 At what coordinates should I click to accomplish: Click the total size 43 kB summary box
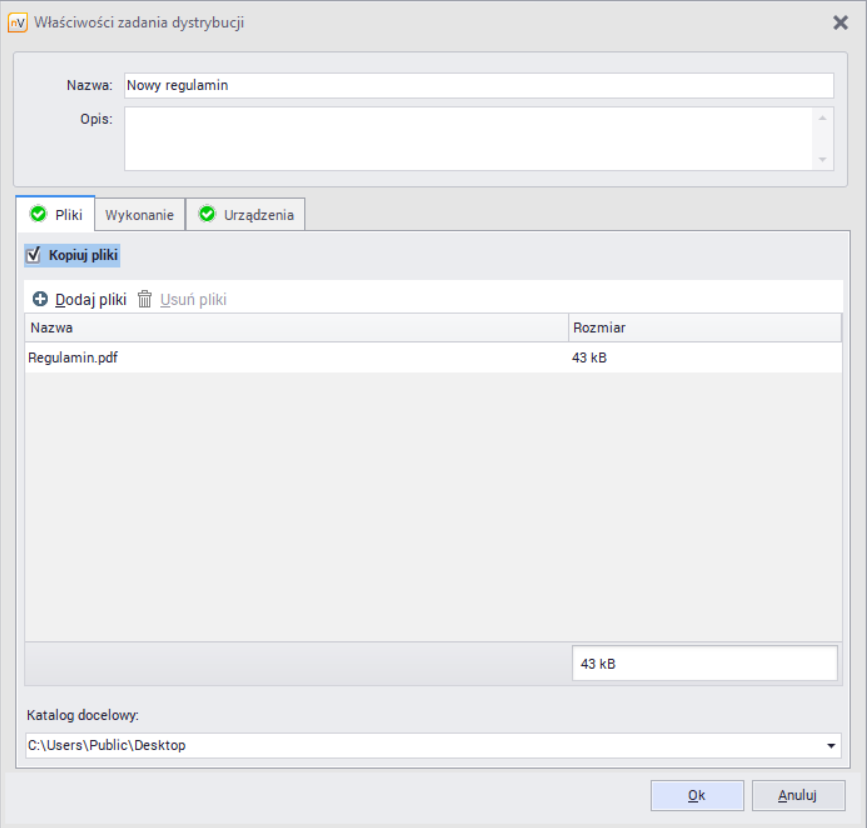click(704, 664)
